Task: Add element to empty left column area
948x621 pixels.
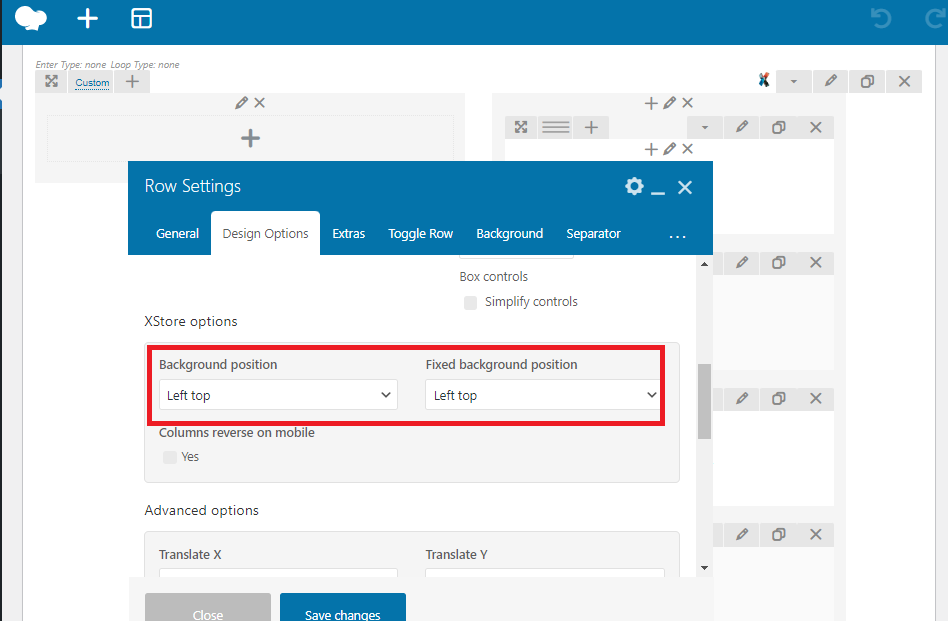Action: (x=250, y=138)
